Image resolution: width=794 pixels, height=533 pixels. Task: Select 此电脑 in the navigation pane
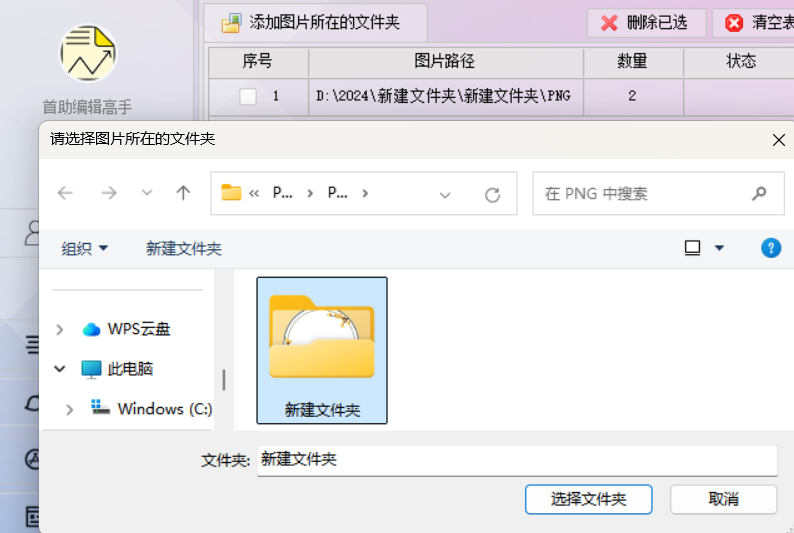pyautogui.click(x=117, y=369)
